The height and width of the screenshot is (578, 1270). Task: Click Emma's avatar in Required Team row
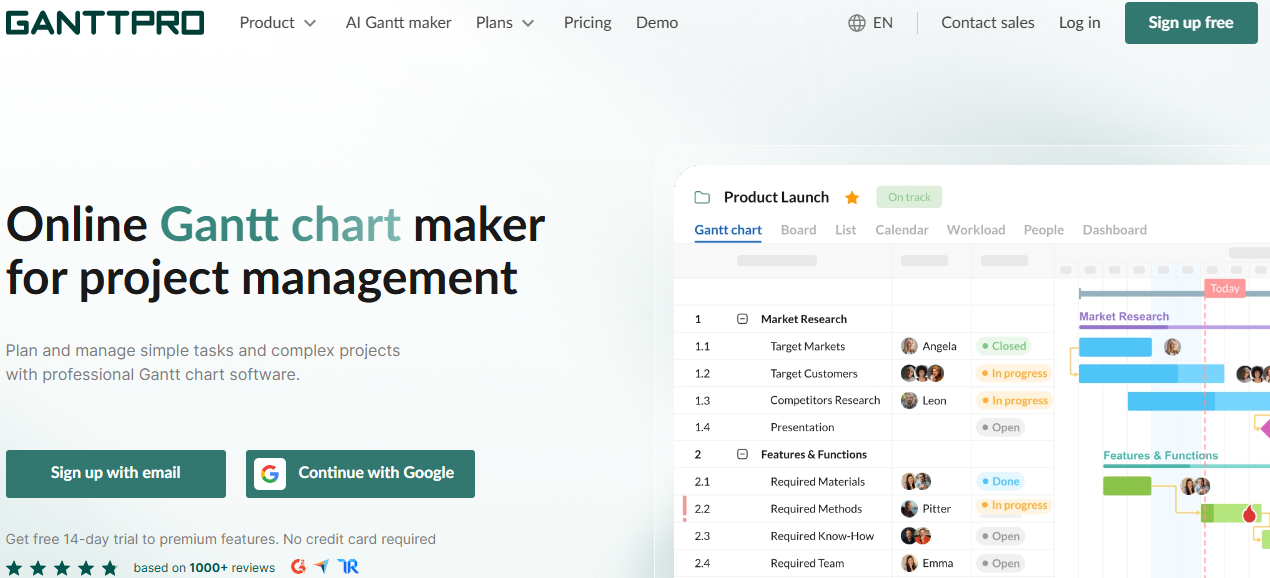909,563
